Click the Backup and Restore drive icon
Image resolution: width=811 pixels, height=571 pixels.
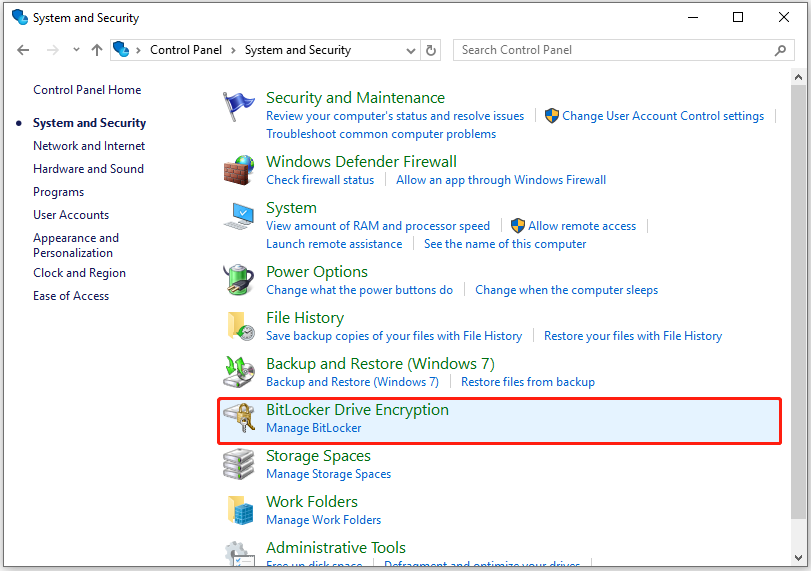click(239, 372)
